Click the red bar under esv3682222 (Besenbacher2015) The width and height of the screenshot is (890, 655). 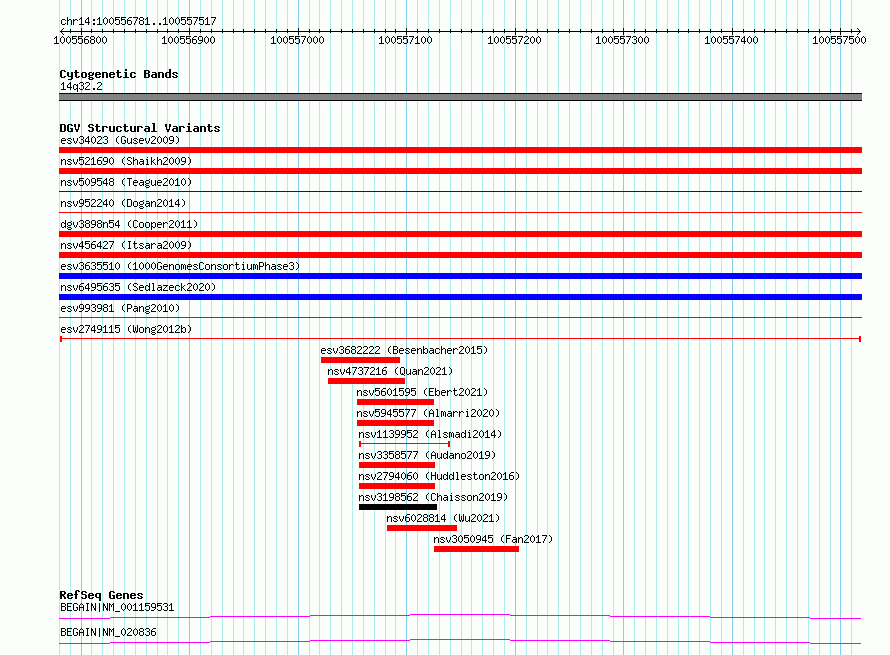[x=360, y=360]
